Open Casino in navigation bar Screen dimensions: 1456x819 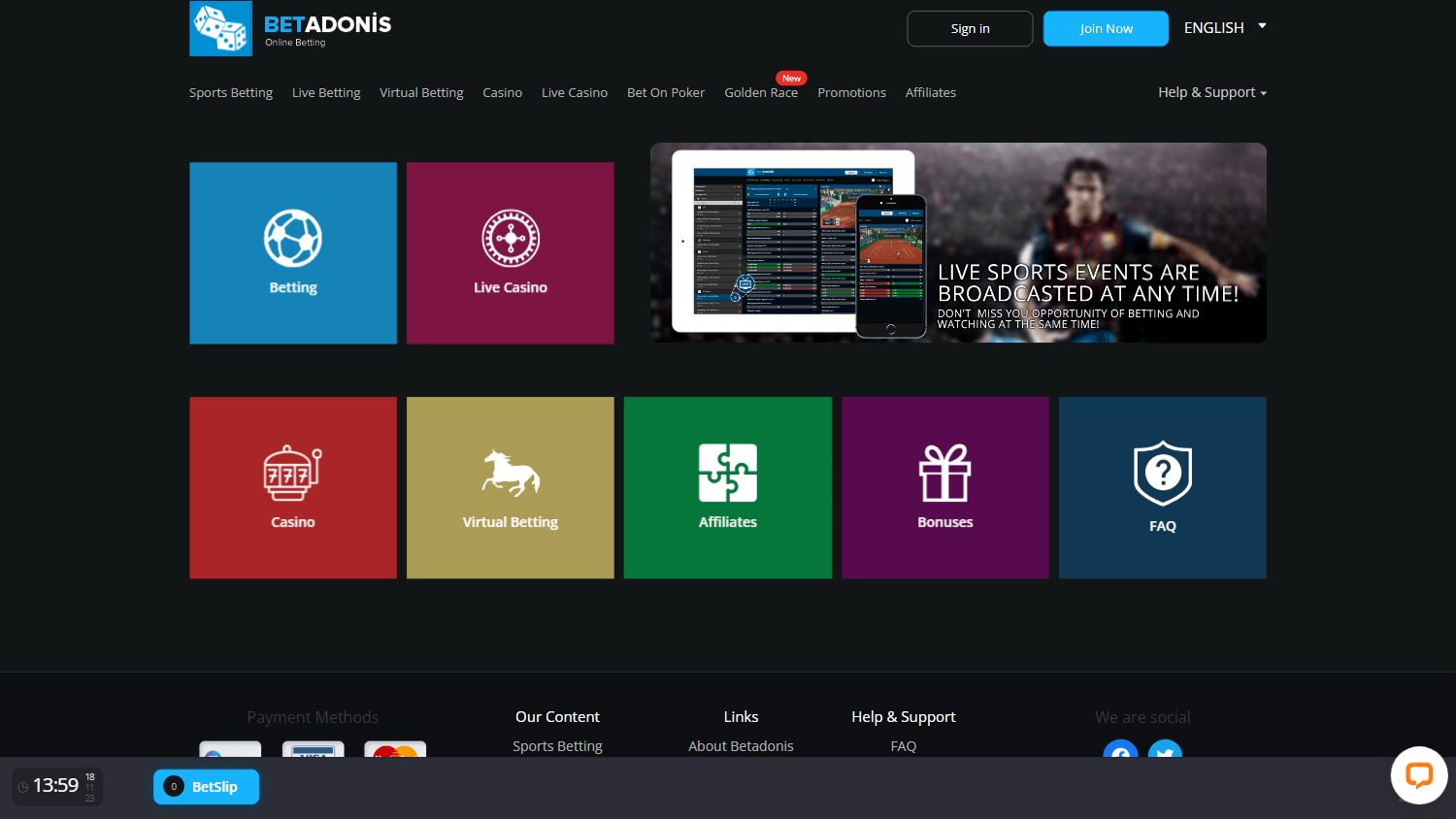click(503, 93)
